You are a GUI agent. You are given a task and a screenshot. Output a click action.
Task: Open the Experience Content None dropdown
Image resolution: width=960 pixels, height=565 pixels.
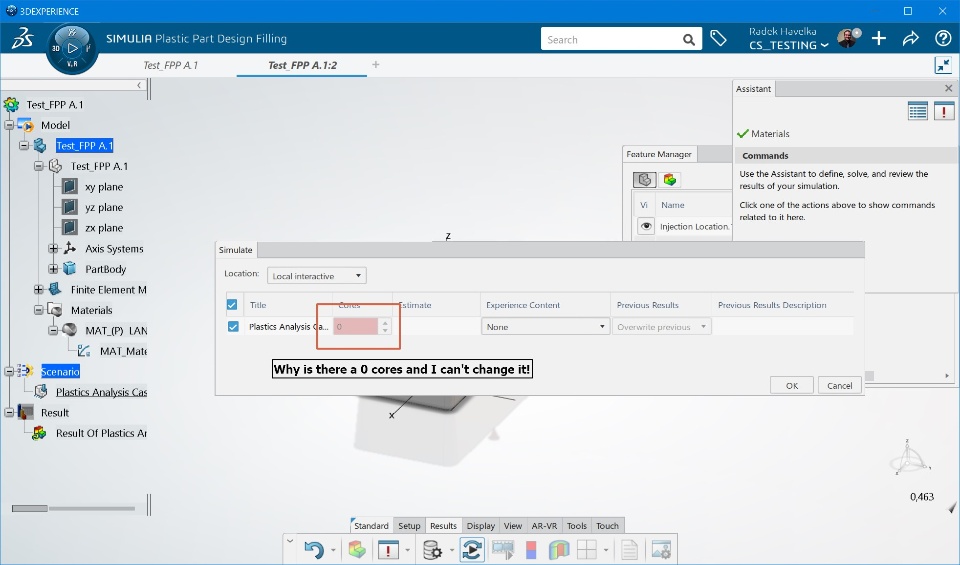point(545,327)
